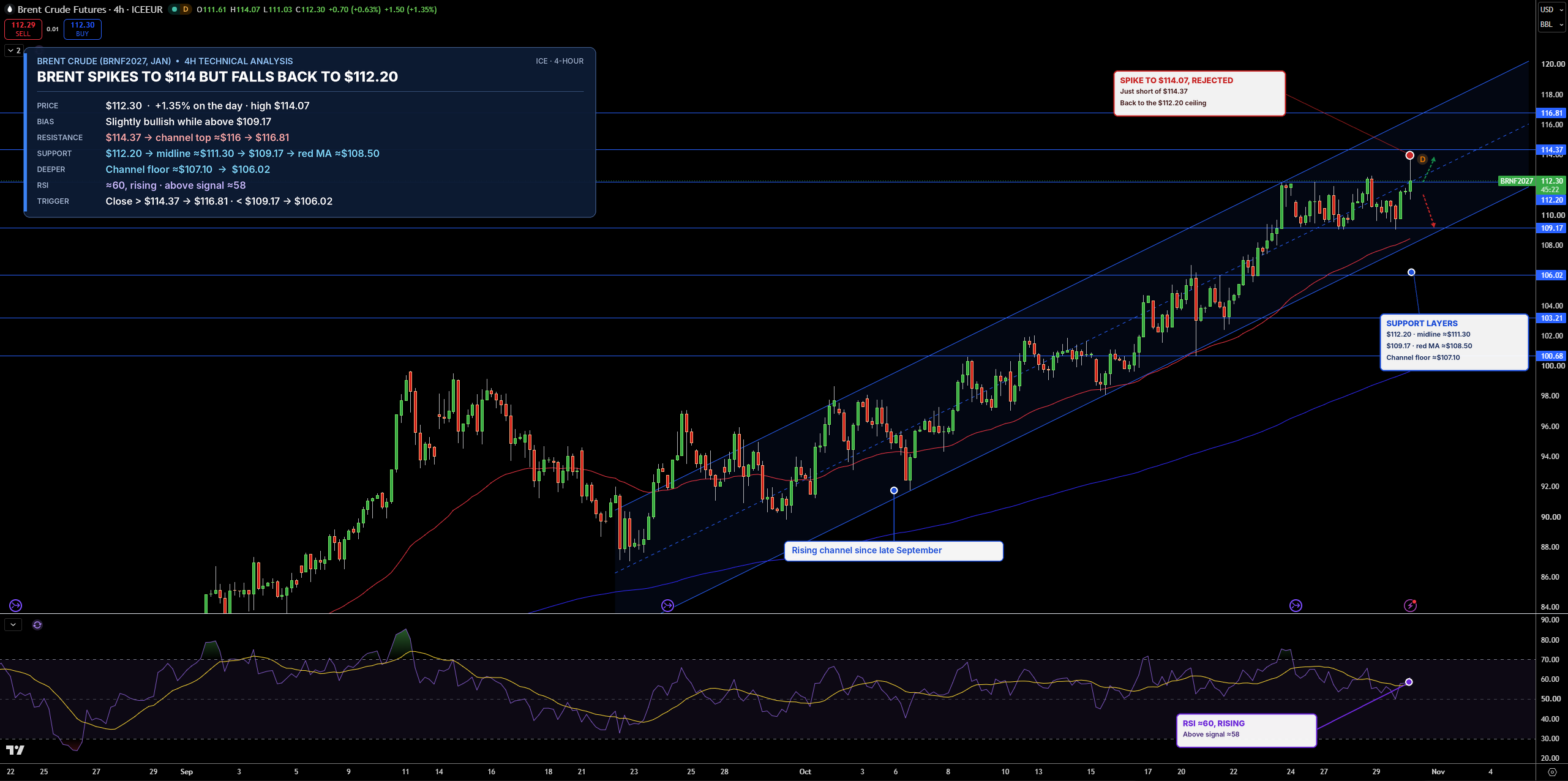
Task: Select the red anchor point at spike high
Action: 1409,155
